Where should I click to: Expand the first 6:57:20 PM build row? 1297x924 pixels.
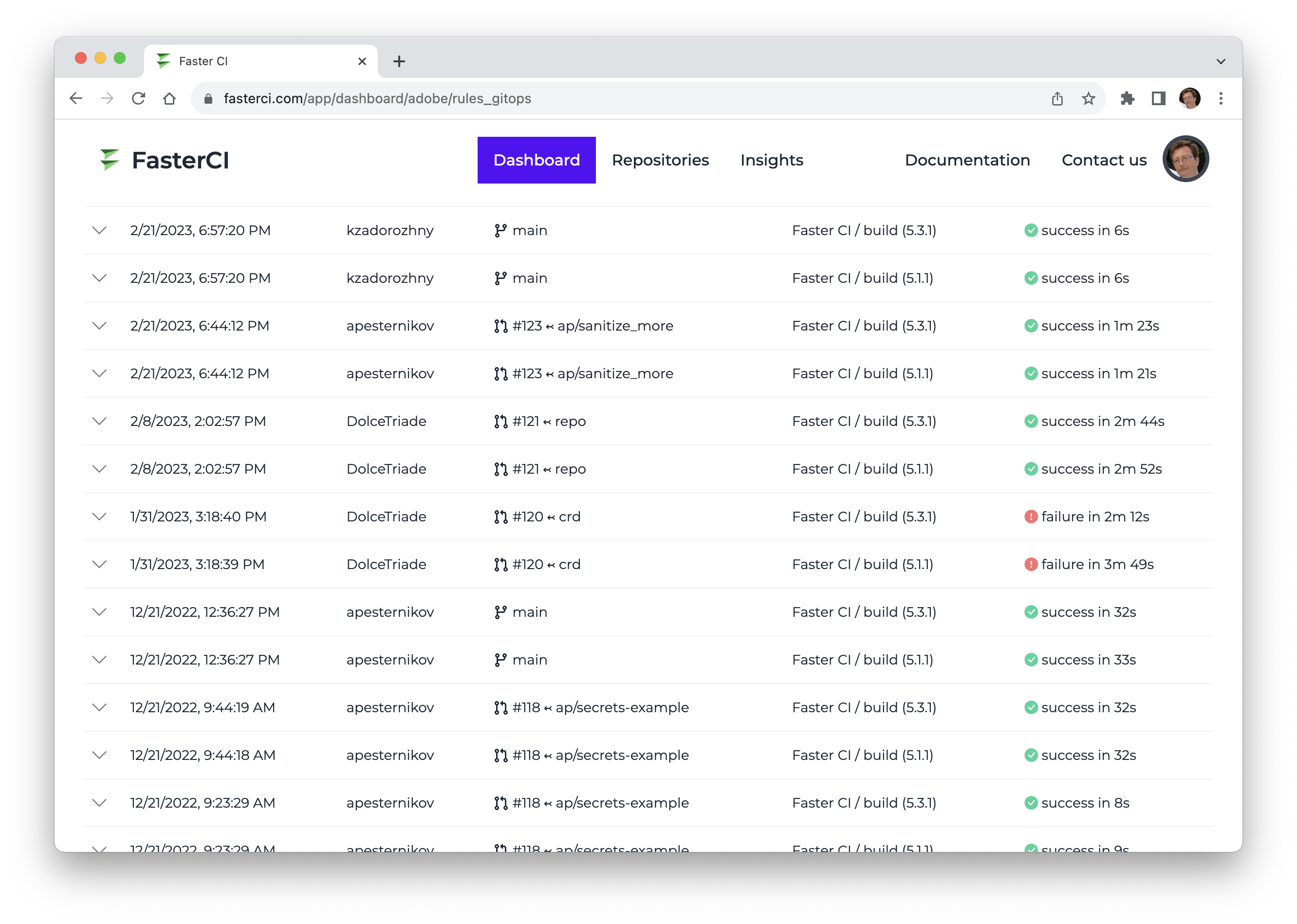pyautogui.click(x=99, y=230)
